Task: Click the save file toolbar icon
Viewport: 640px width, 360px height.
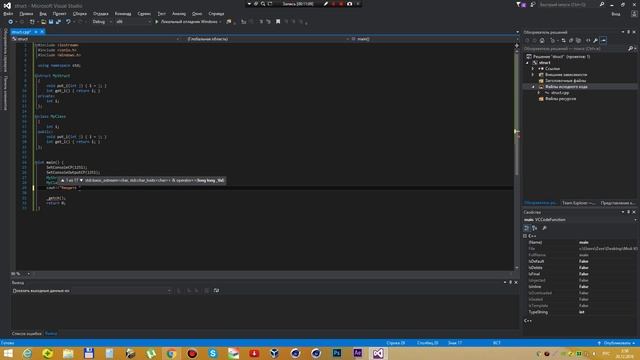Action: coord(51,22)
